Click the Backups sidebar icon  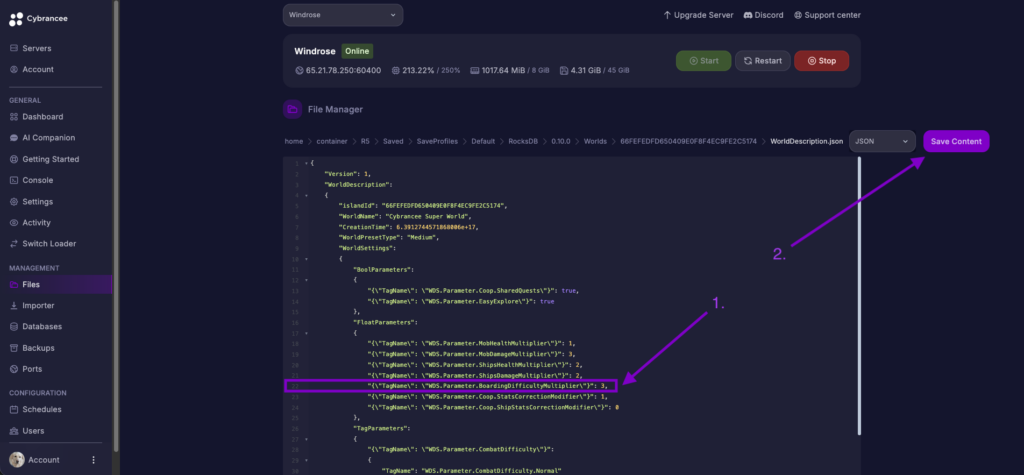coord(14,347)
